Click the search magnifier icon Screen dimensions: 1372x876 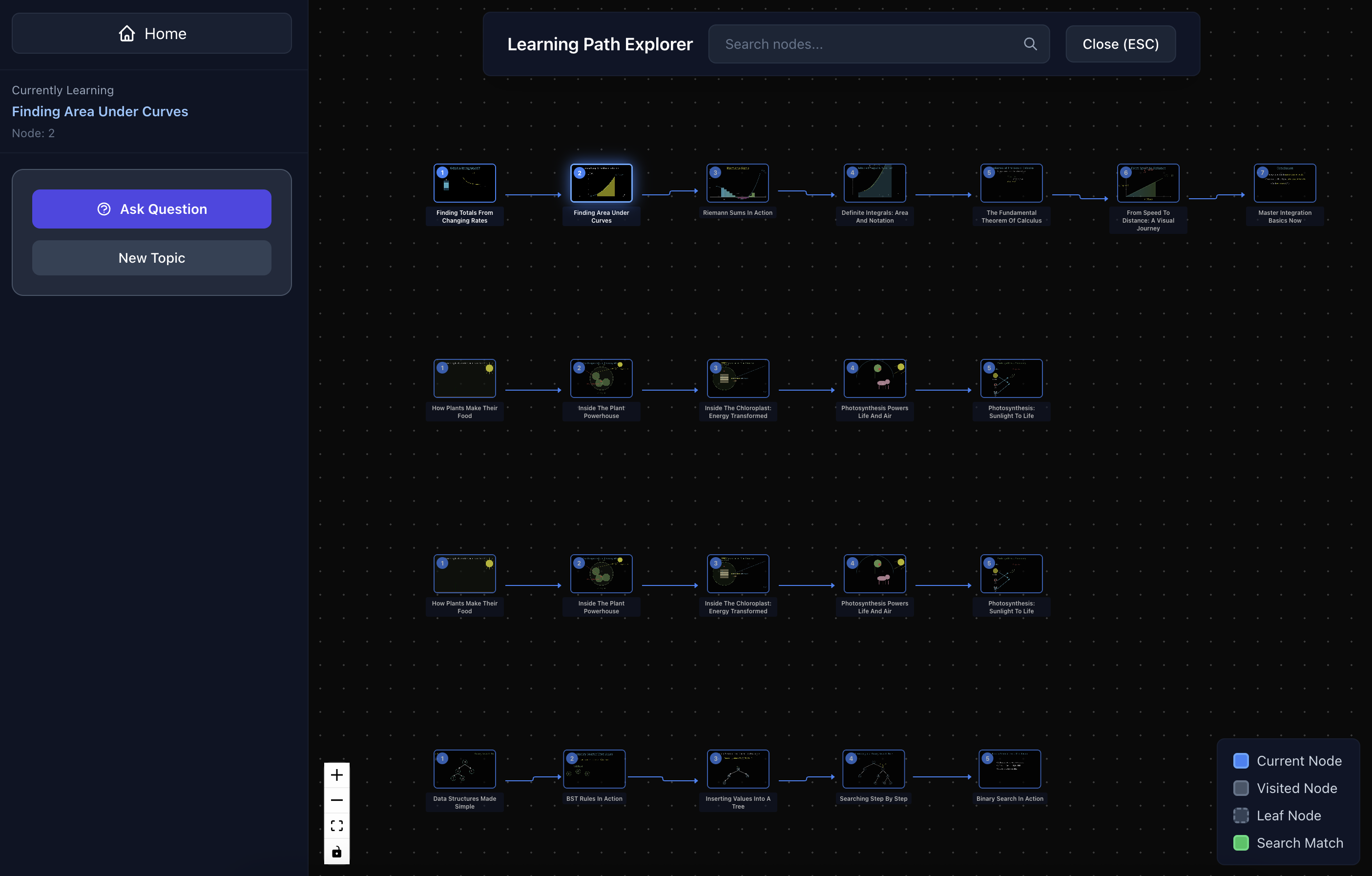[x=1030, y=44]
